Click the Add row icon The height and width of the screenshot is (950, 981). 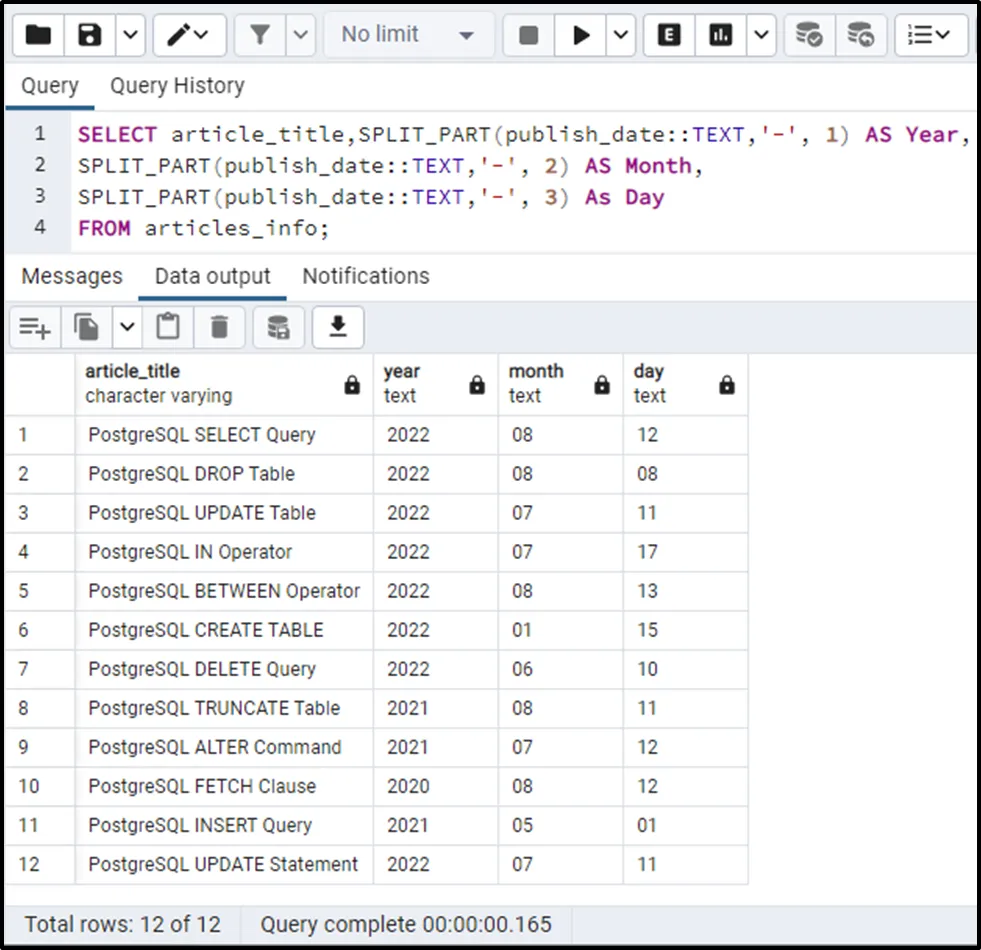pyautogui.click(x=35, y=327)
